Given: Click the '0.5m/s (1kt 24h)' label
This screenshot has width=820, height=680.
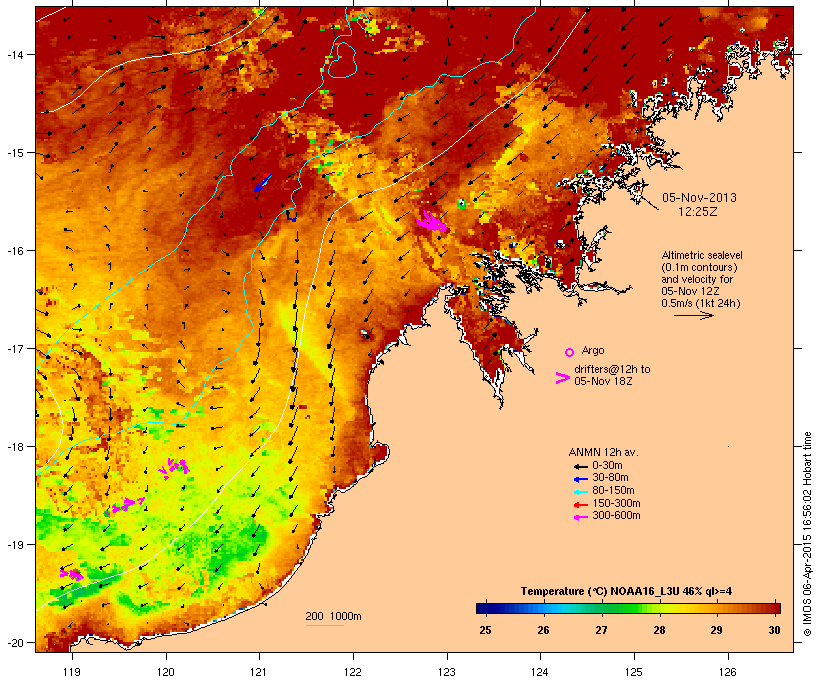Looking at the screenshot, I should click(701, 303).
